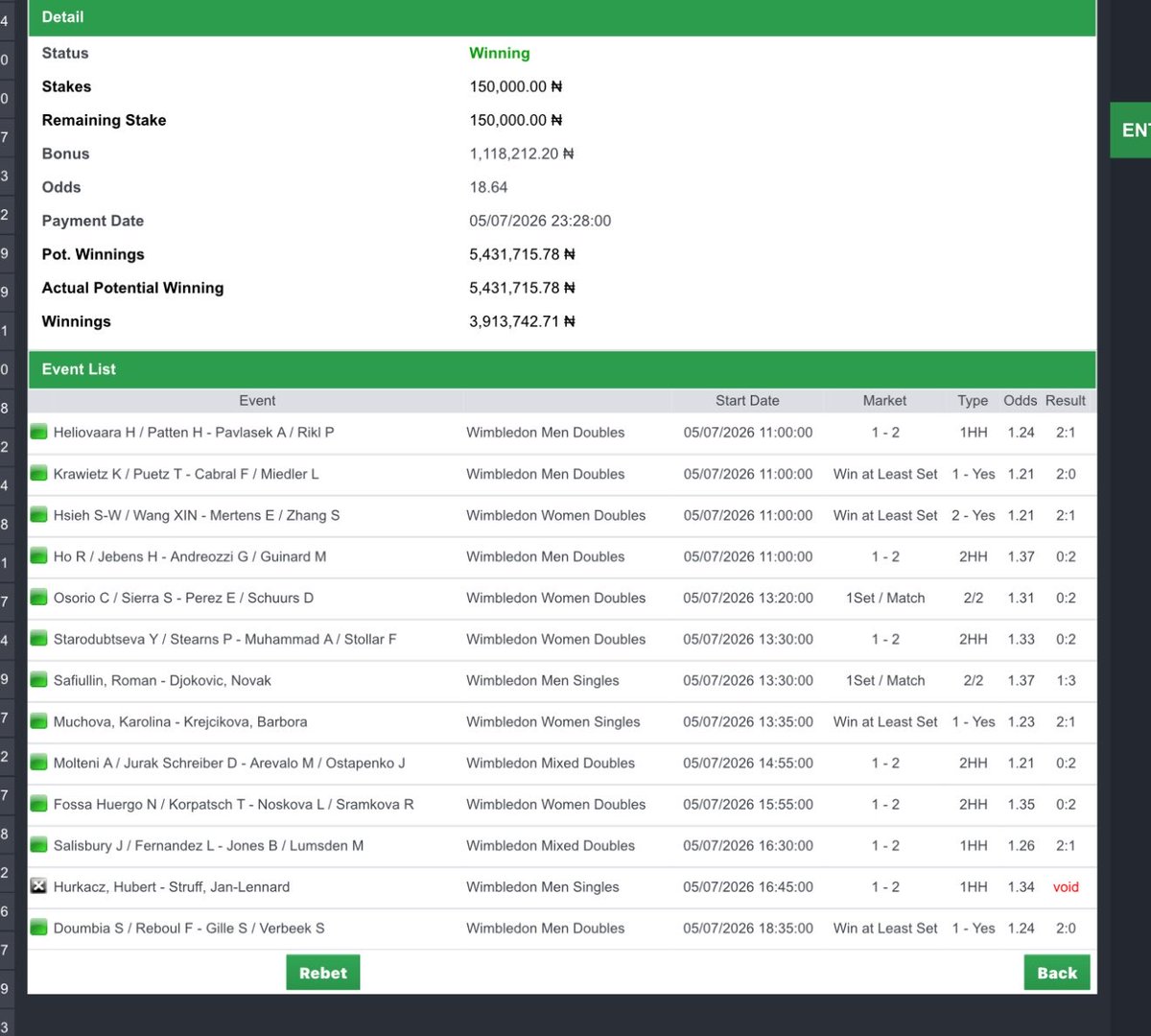1151x1036 pixels.
Task: Click the Bonus value 1,118,212.20 ₦
Action: coord(522,153)
